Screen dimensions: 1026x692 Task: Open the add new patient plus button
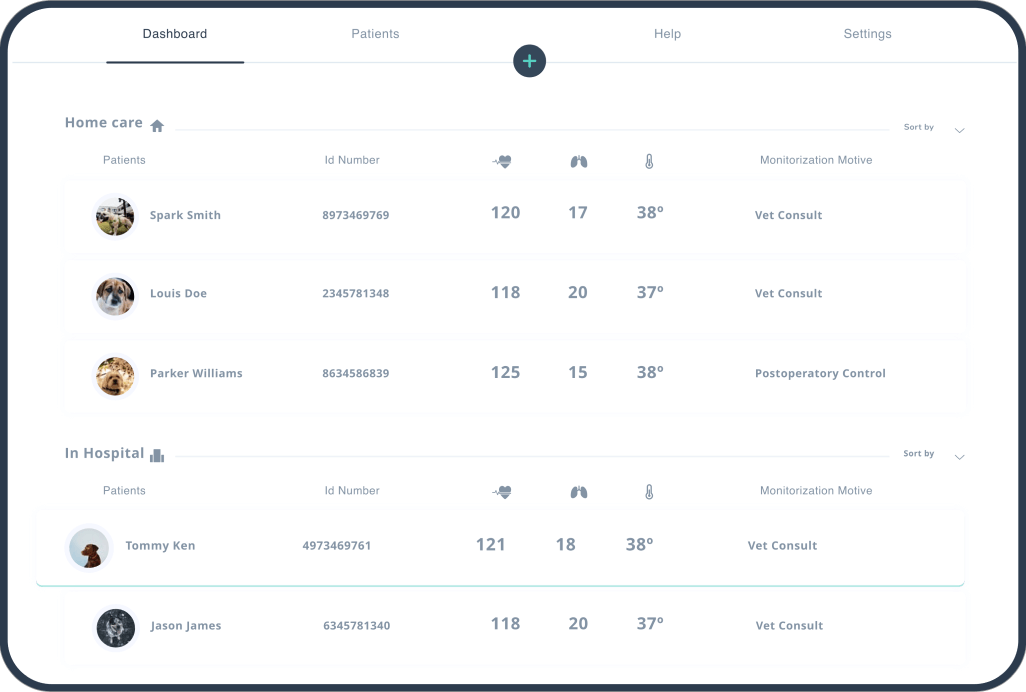pos(530,61)
